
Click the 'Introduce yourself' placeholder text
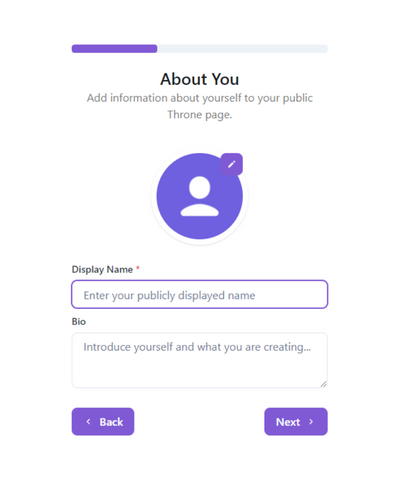click(197, 347)
